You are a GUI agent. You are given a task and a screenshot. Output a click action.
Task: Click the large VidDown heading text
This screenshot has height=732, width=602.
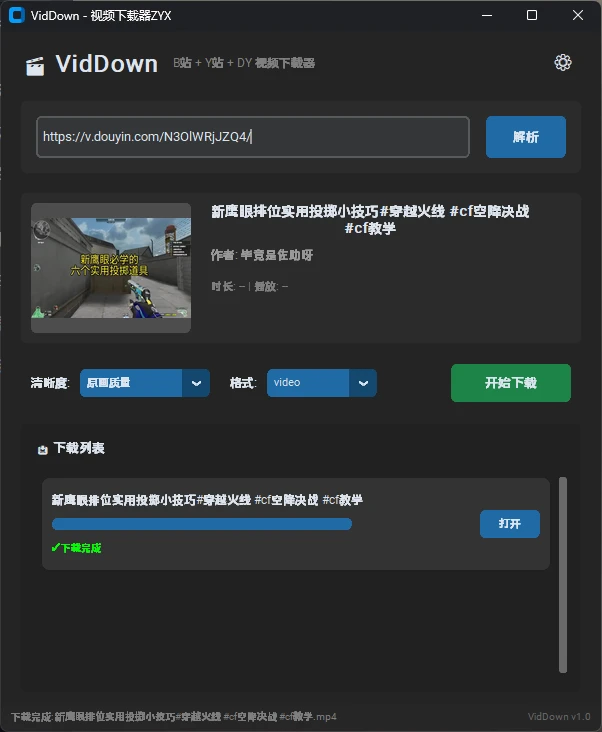tap(107, 64)
